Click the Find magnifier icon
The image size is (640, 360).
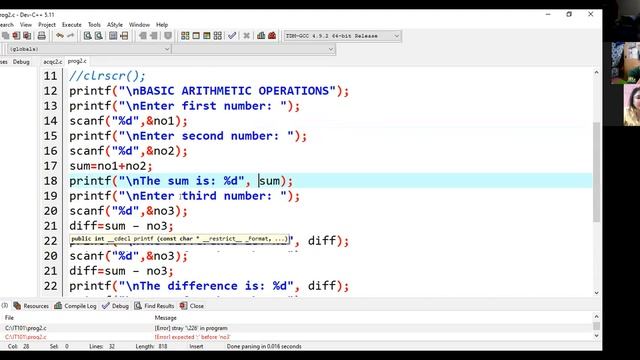[x=87, y=36]
